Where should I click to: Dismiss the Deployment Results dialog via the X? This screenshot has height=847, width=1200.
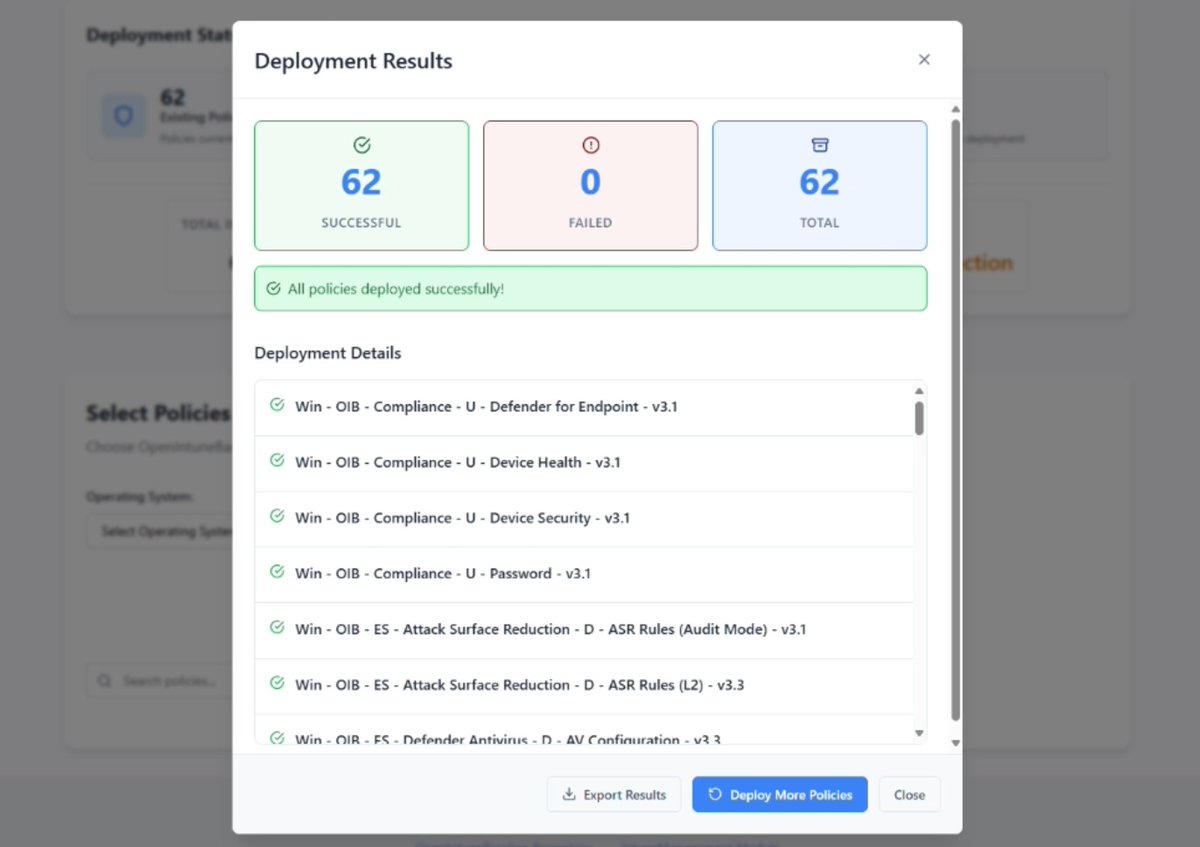(x=924, y=59)
